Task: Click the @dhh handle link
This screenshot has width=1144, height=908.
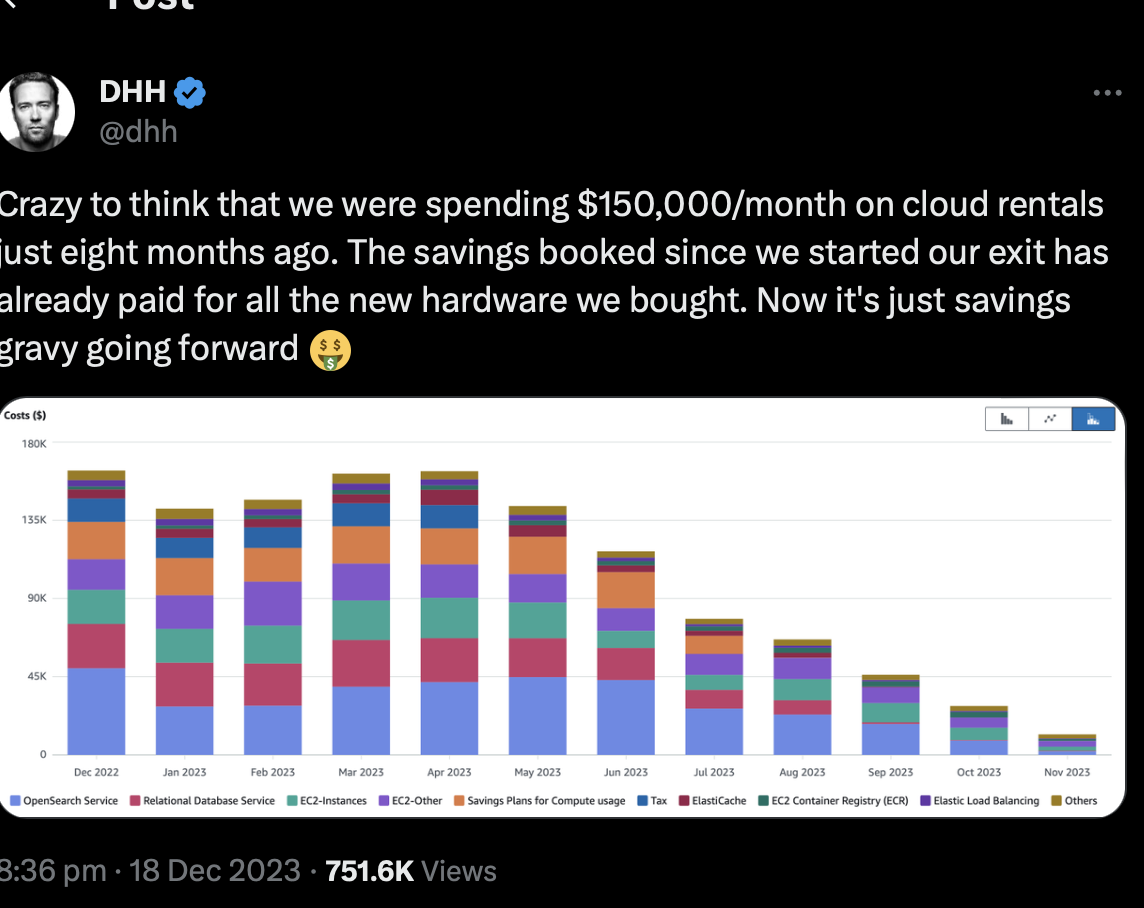Action: tap(138, 131)
